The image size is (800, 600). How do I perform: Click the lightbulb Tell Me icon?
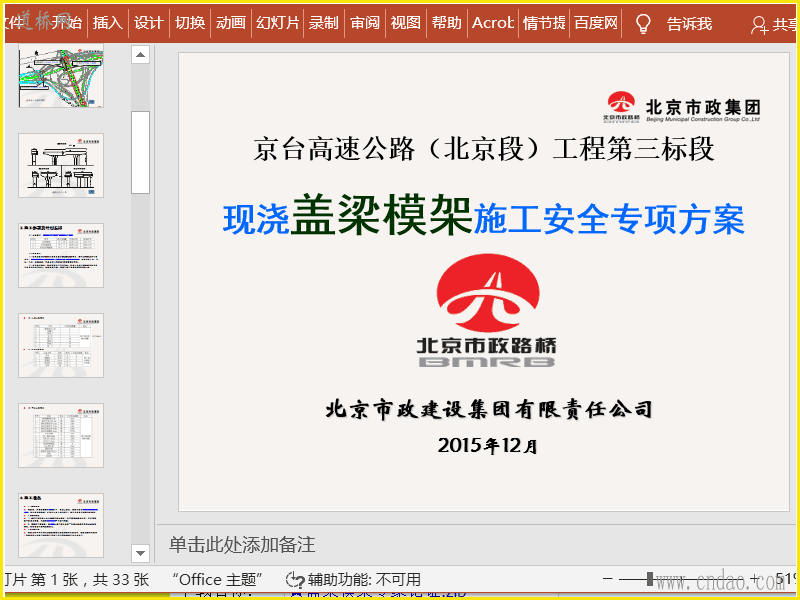[643, 23]
